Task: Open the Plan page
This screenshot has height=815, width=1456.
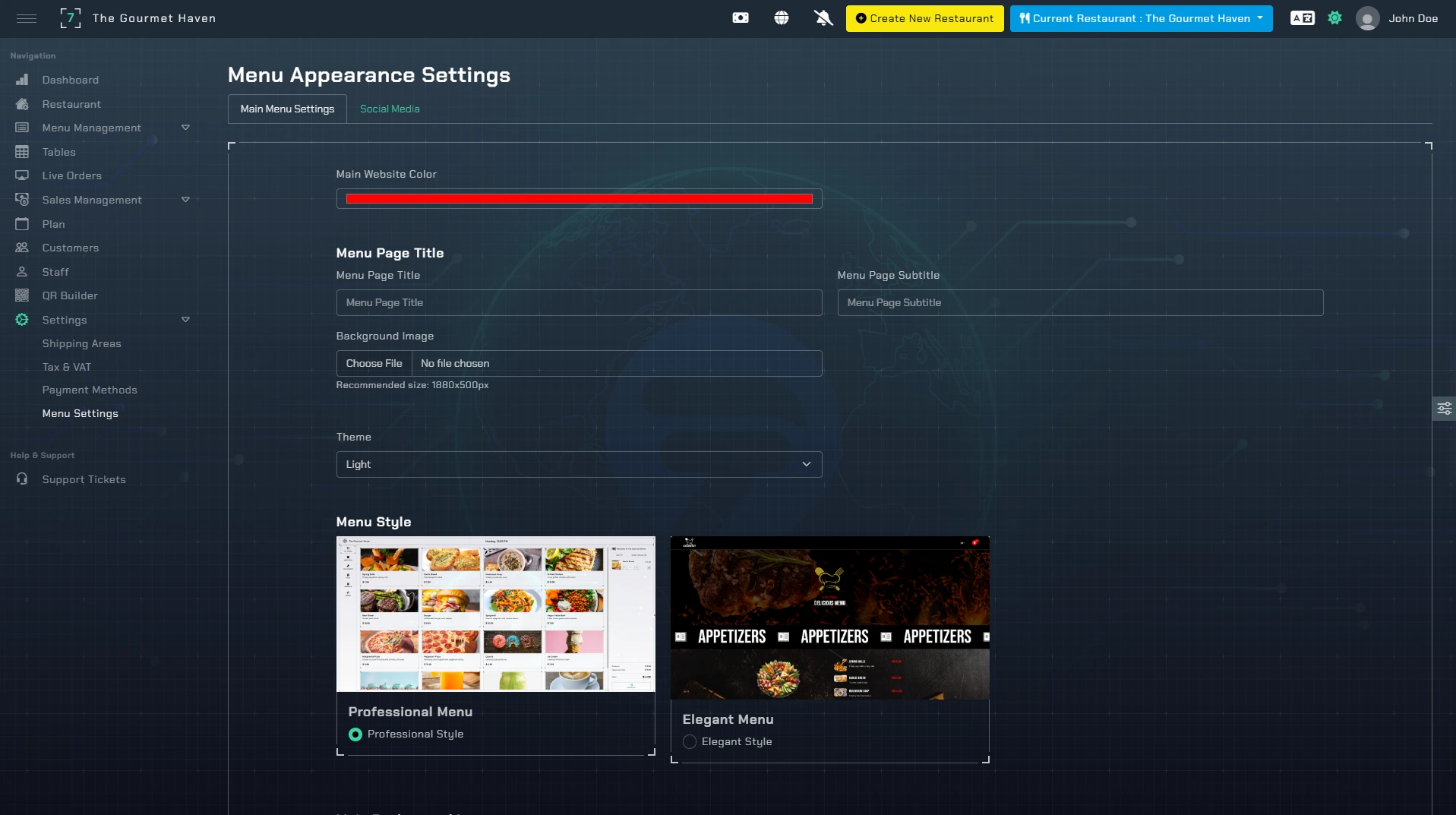Action: pyautogui.click(x=54, y=224)
